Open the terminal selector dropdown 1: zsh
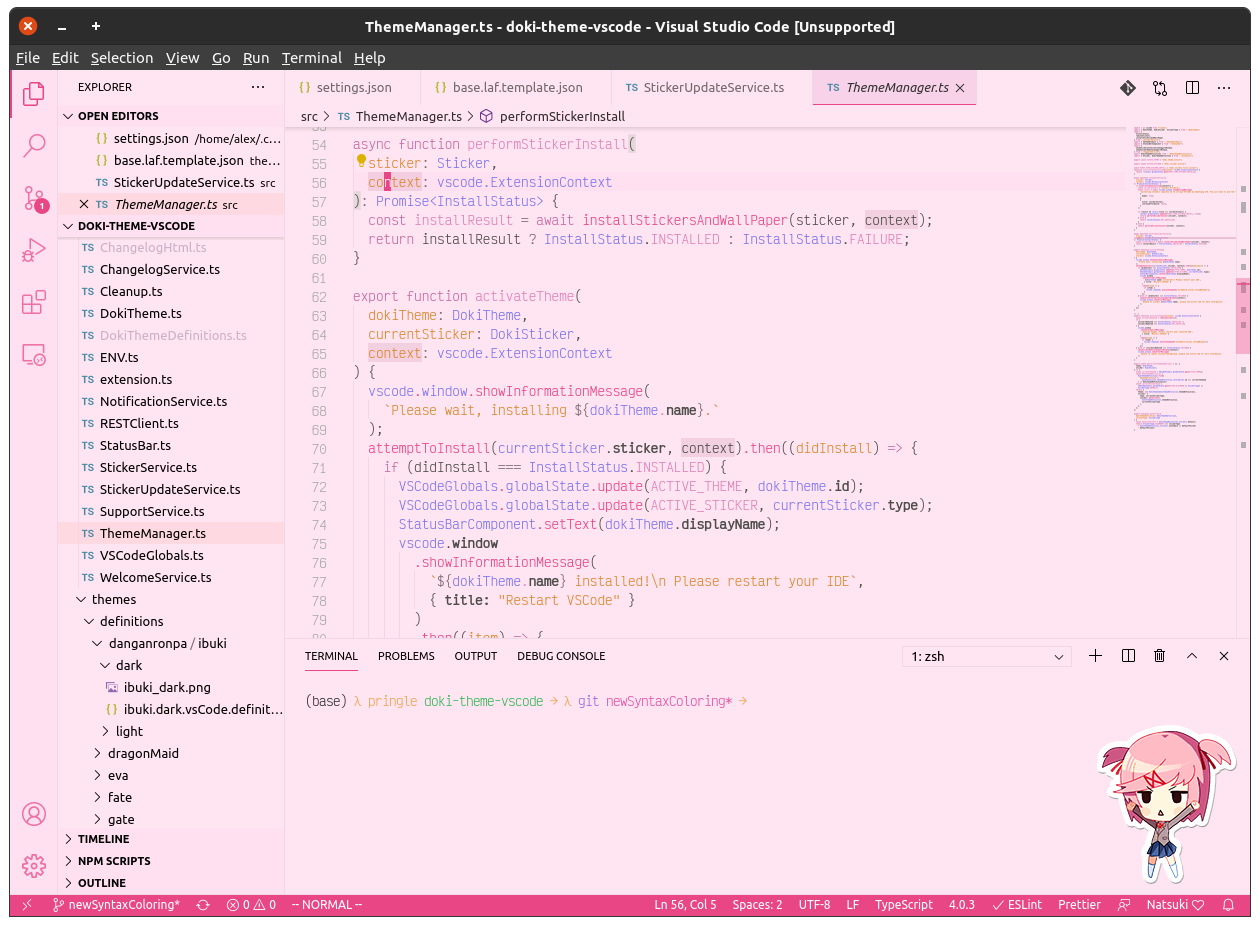Screen dimensions: 1260x926 point(986,657)
